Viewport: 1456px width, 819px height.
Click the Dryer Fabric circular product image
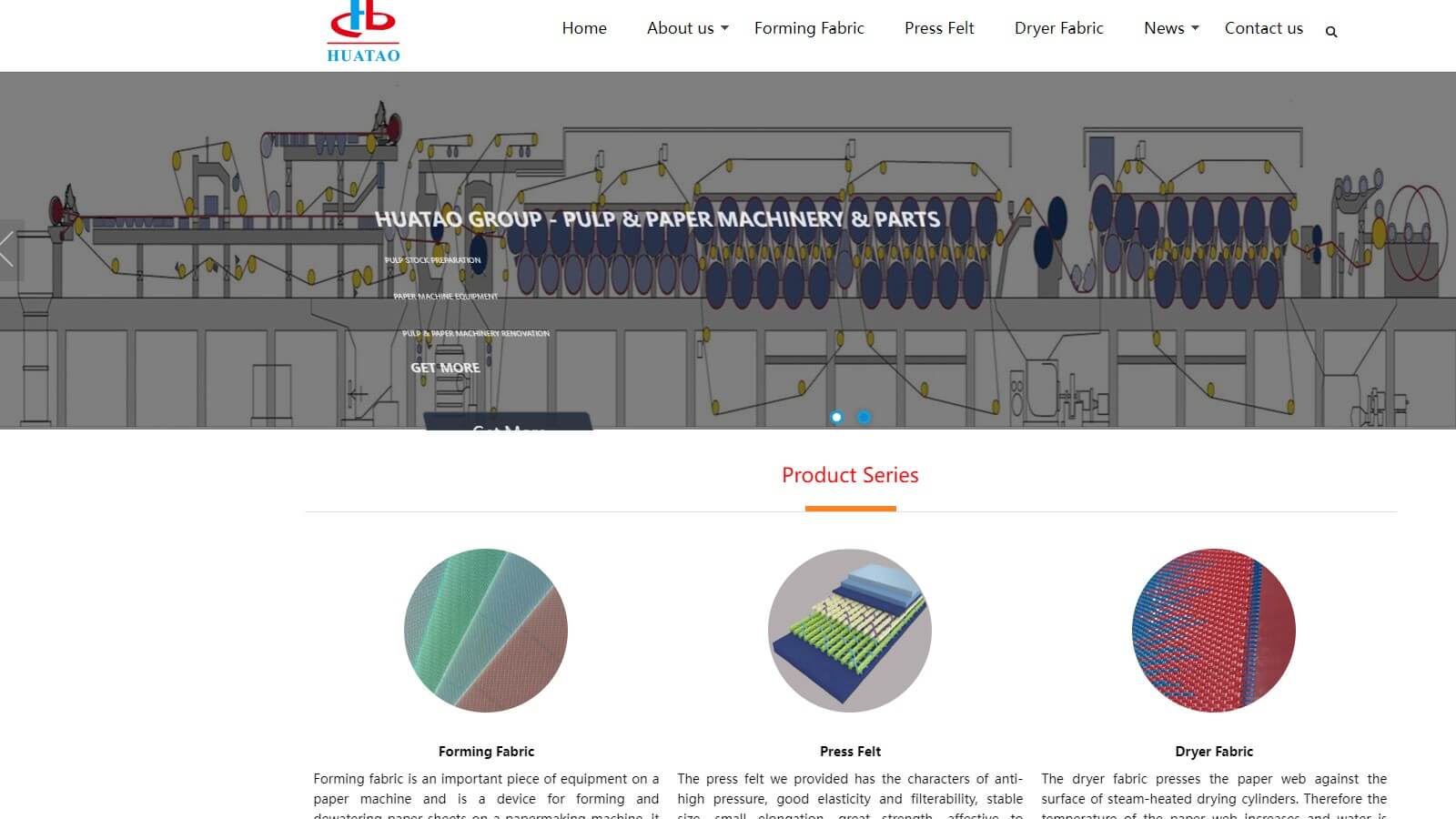pyautogui.click(x=1214, y=630)
